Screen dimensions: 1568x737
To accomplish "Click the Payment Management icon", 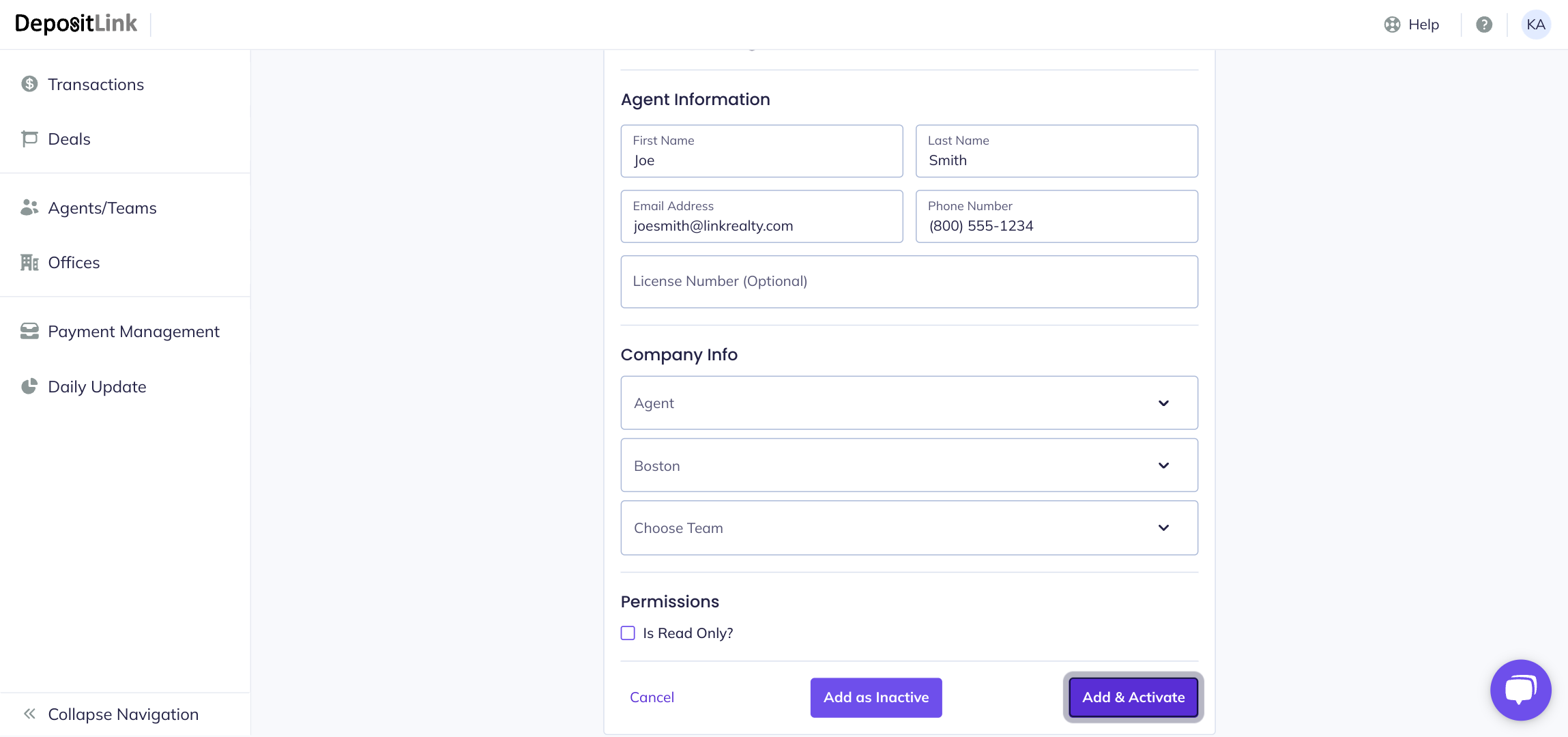I will [x=29, y=332].
